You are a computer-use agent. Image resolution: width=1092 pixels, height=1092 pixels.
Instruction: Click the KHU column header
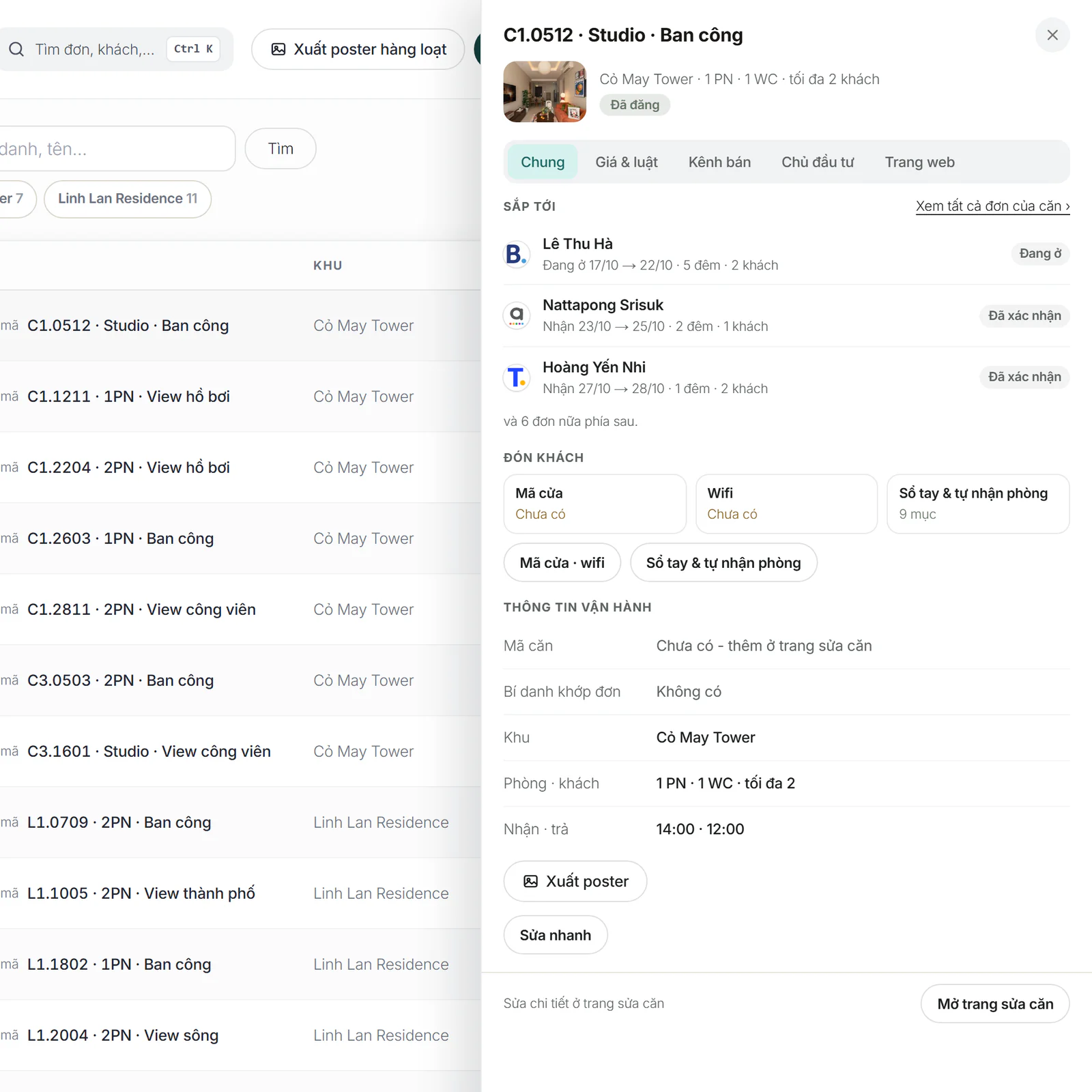328,265
